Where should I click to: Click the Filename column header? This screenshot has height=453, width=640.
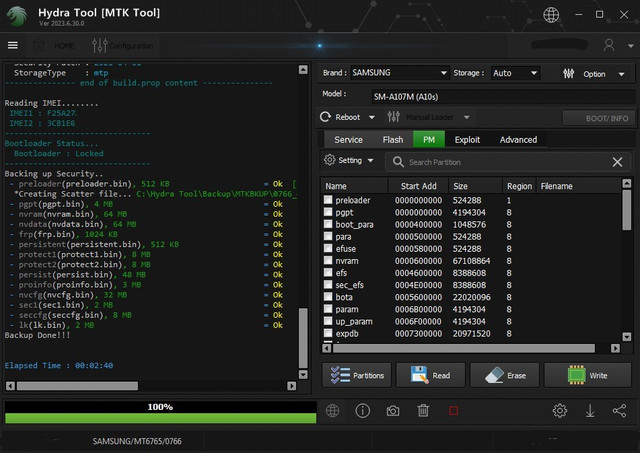coord(578,186)
